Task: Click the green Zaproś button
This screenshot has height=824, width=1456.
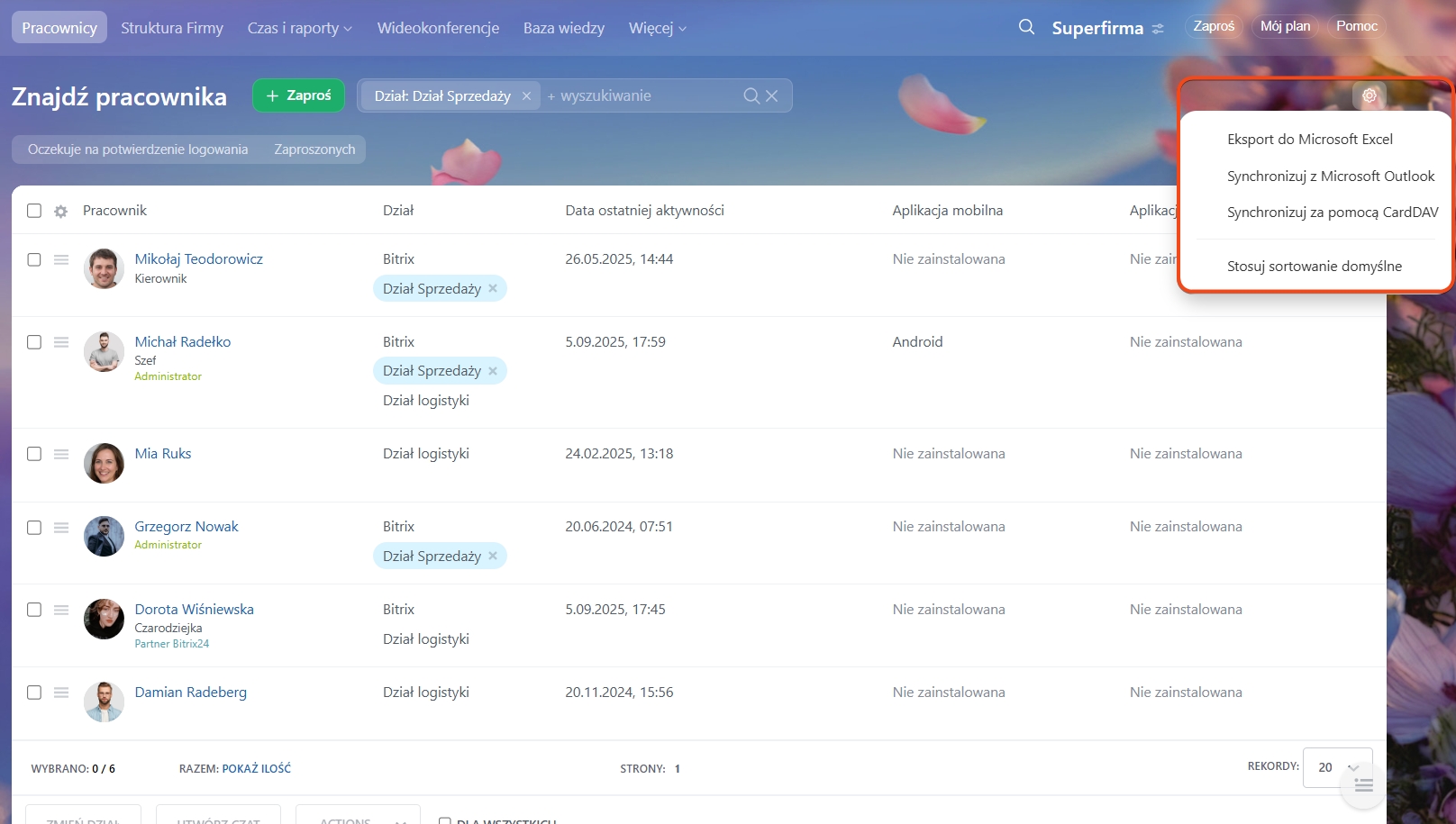Action: (298, 95)
